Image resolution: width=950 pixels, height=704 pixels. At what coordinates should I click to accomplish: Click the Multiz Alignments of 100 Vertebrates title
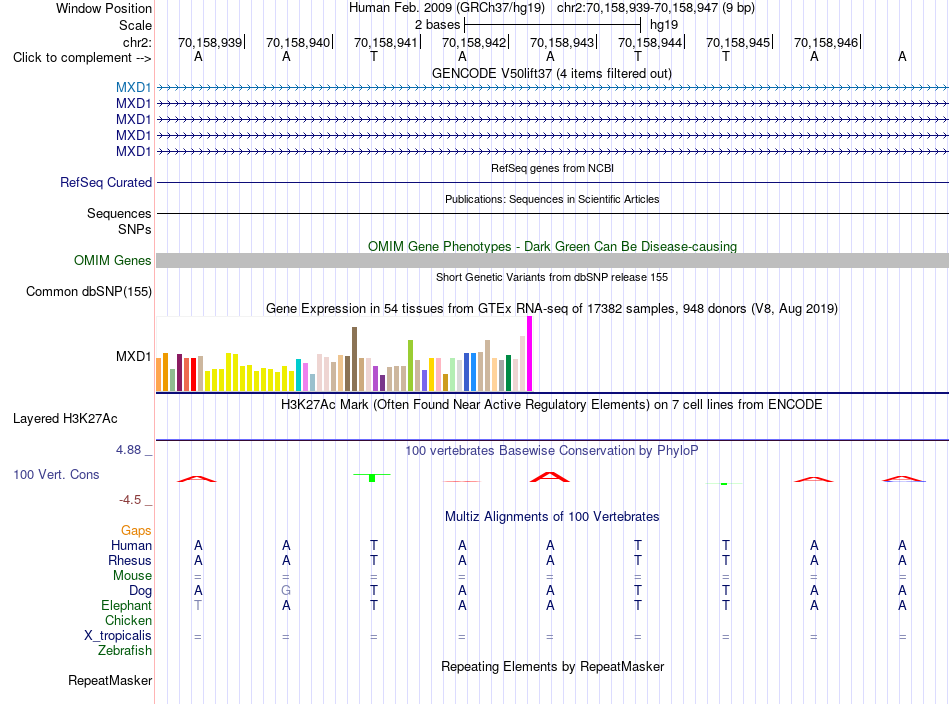552,517
